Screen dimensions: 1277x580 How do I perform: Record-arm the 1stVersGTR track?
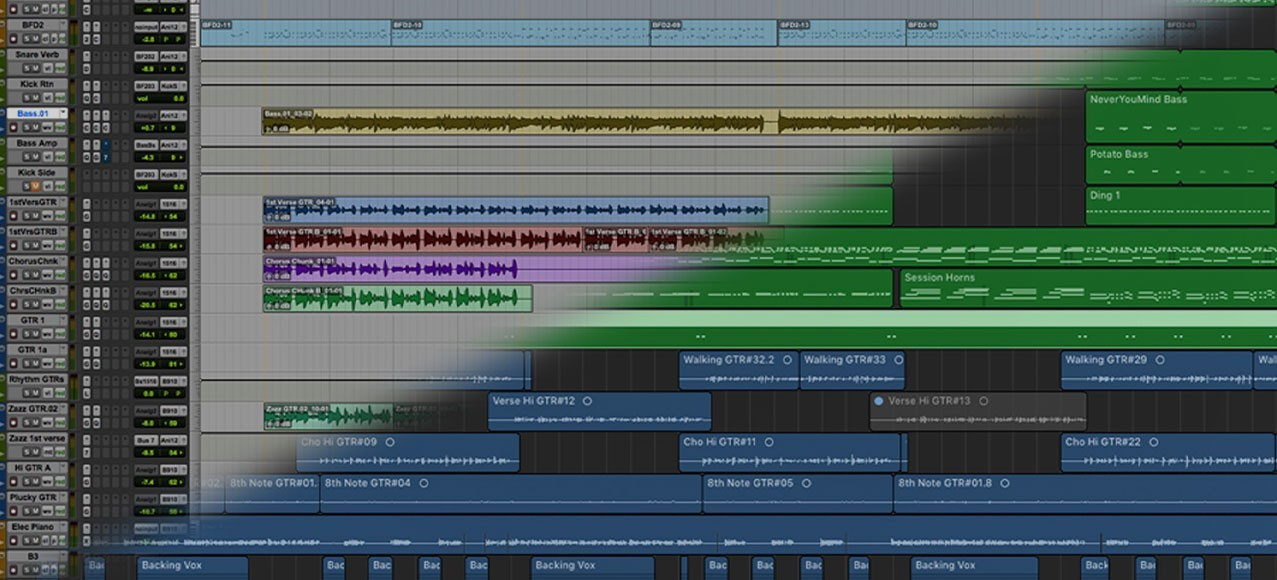click(x=14, y=216)
